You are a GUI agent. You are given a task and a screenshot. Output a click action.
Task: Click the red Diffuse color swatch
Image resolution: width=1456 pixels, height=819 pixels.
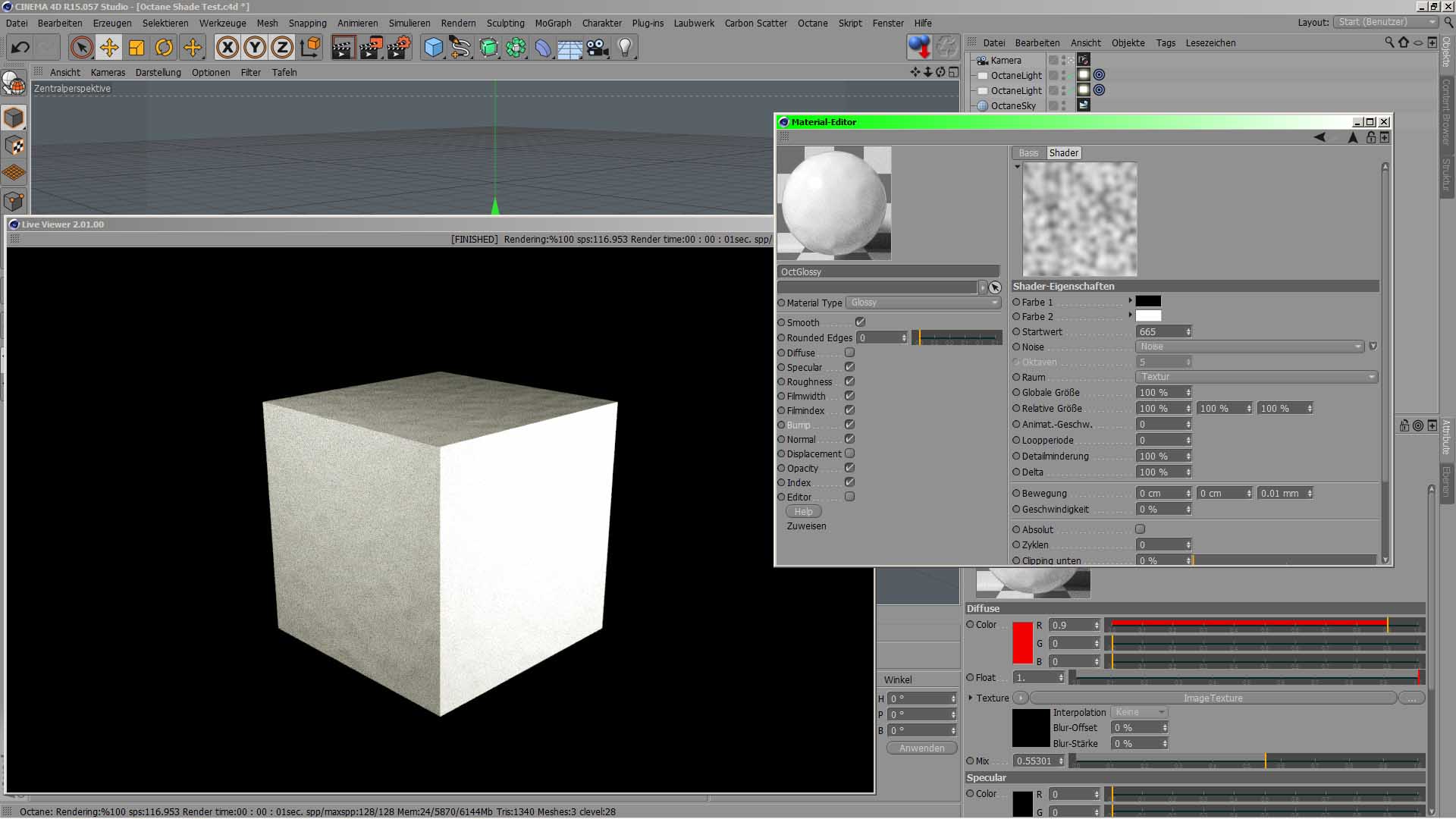(x=1022, y=642)
